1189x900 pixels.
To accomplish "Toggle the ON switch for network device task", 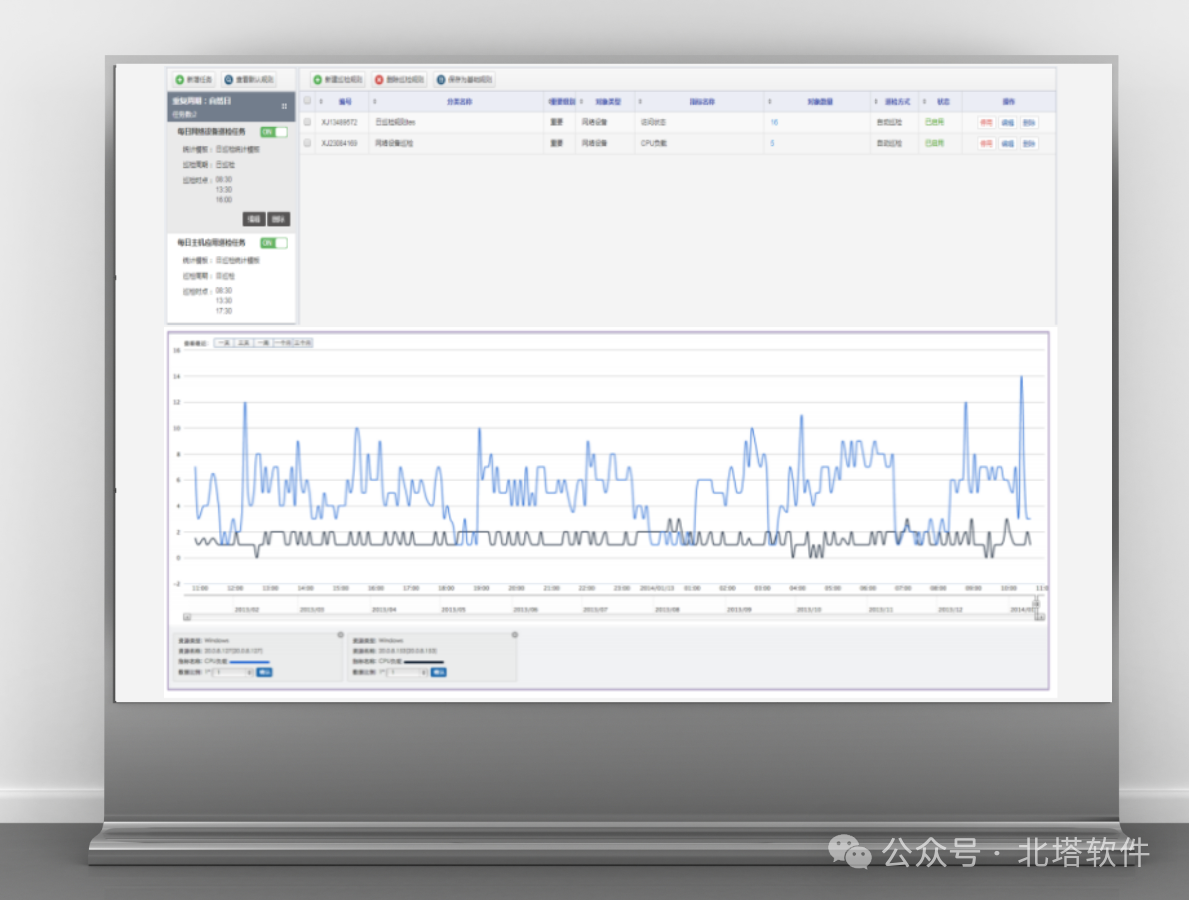I will click(x=273, y=132).
